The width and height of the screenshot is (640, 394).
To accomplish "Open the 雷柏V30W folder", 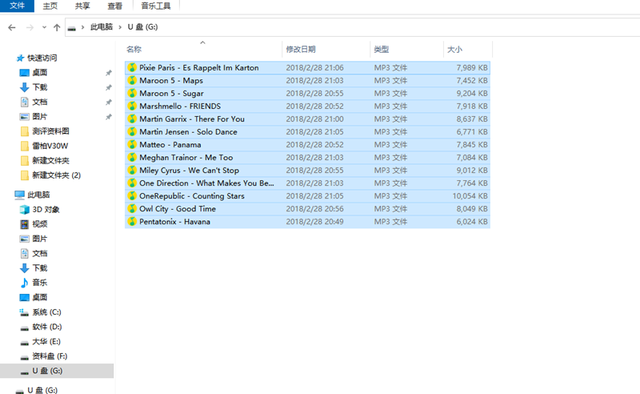I will pyautogui.click(x=50, y=146).
